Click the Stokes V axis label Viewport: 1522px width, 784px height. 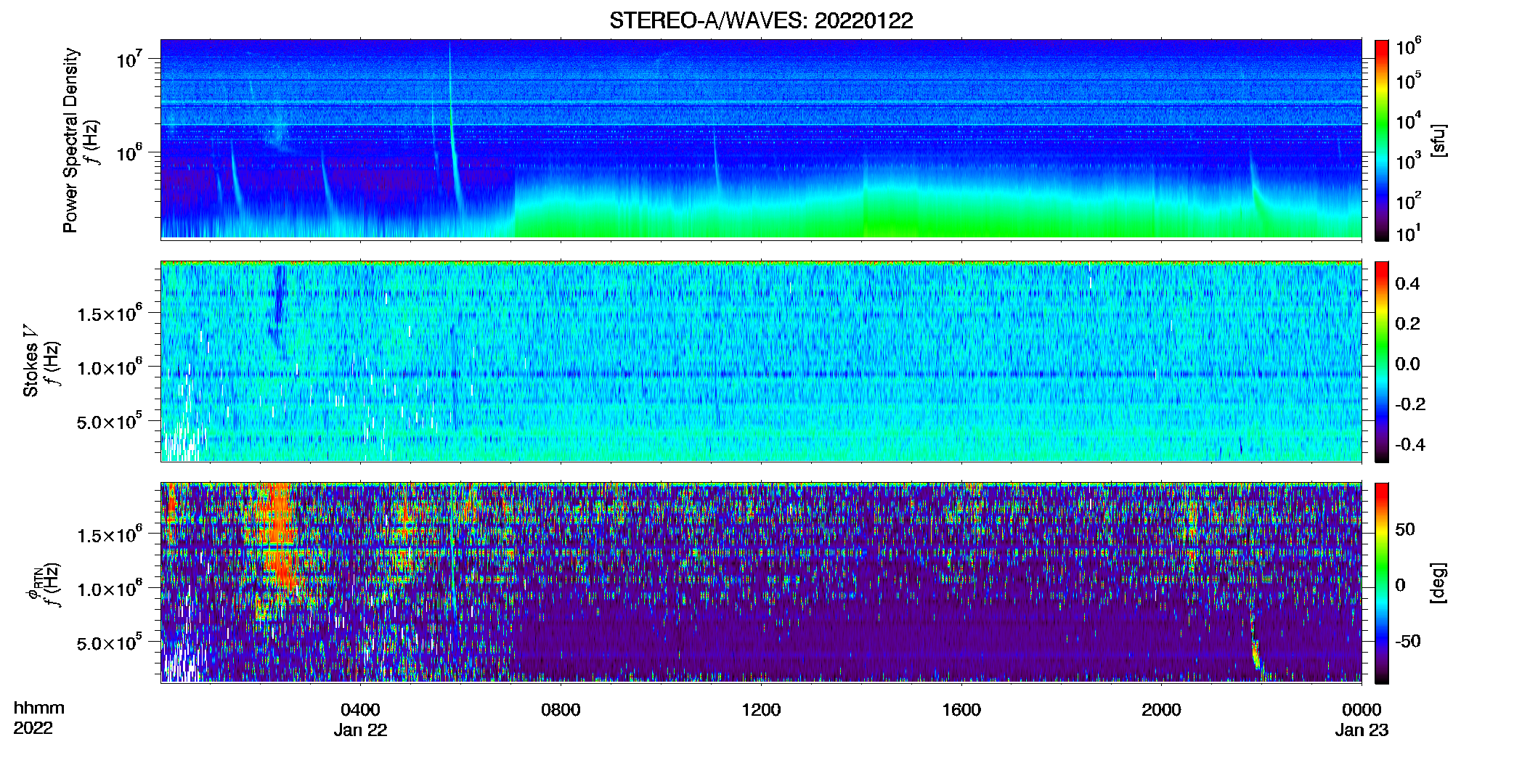(x=30, y=361)
